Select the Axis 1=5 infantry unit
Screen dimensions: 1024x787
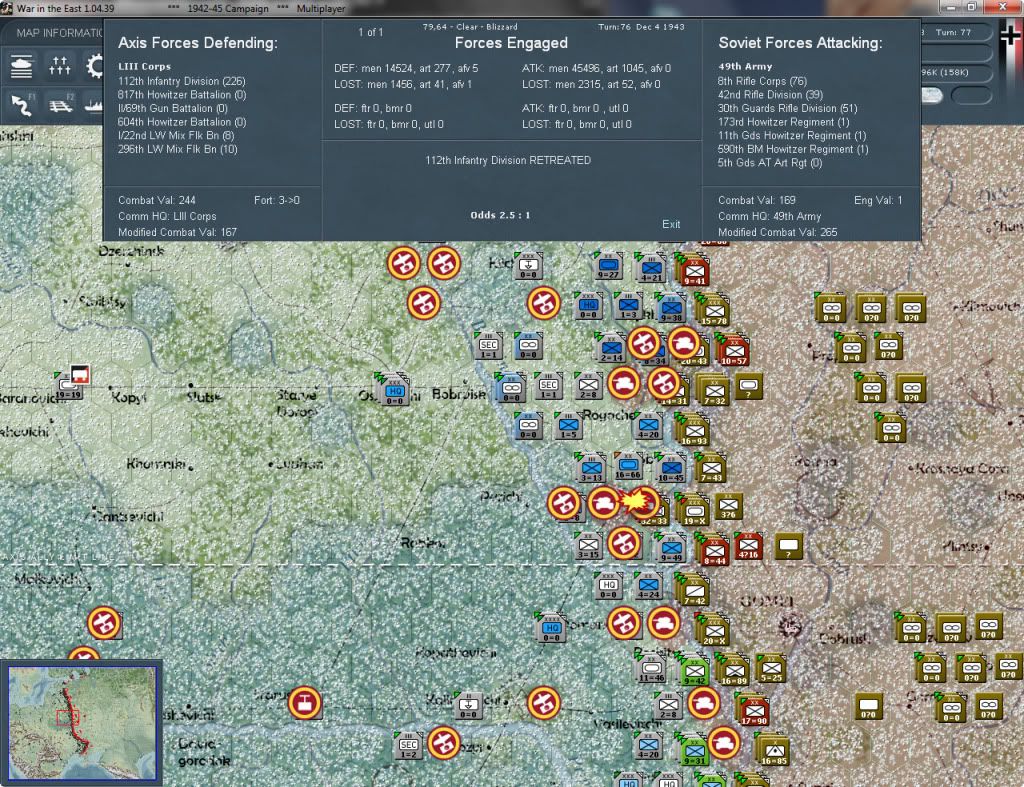[568, 426]
